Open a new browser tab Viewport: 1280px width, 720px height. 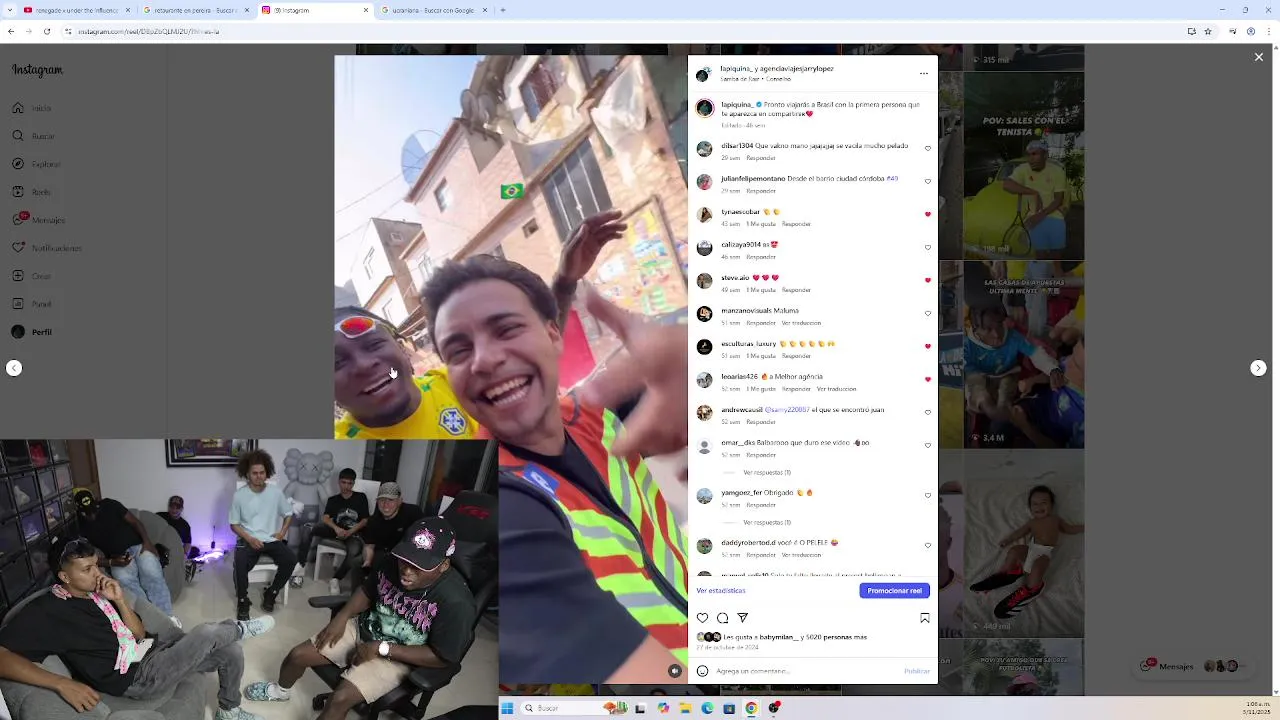coord(502,10)
